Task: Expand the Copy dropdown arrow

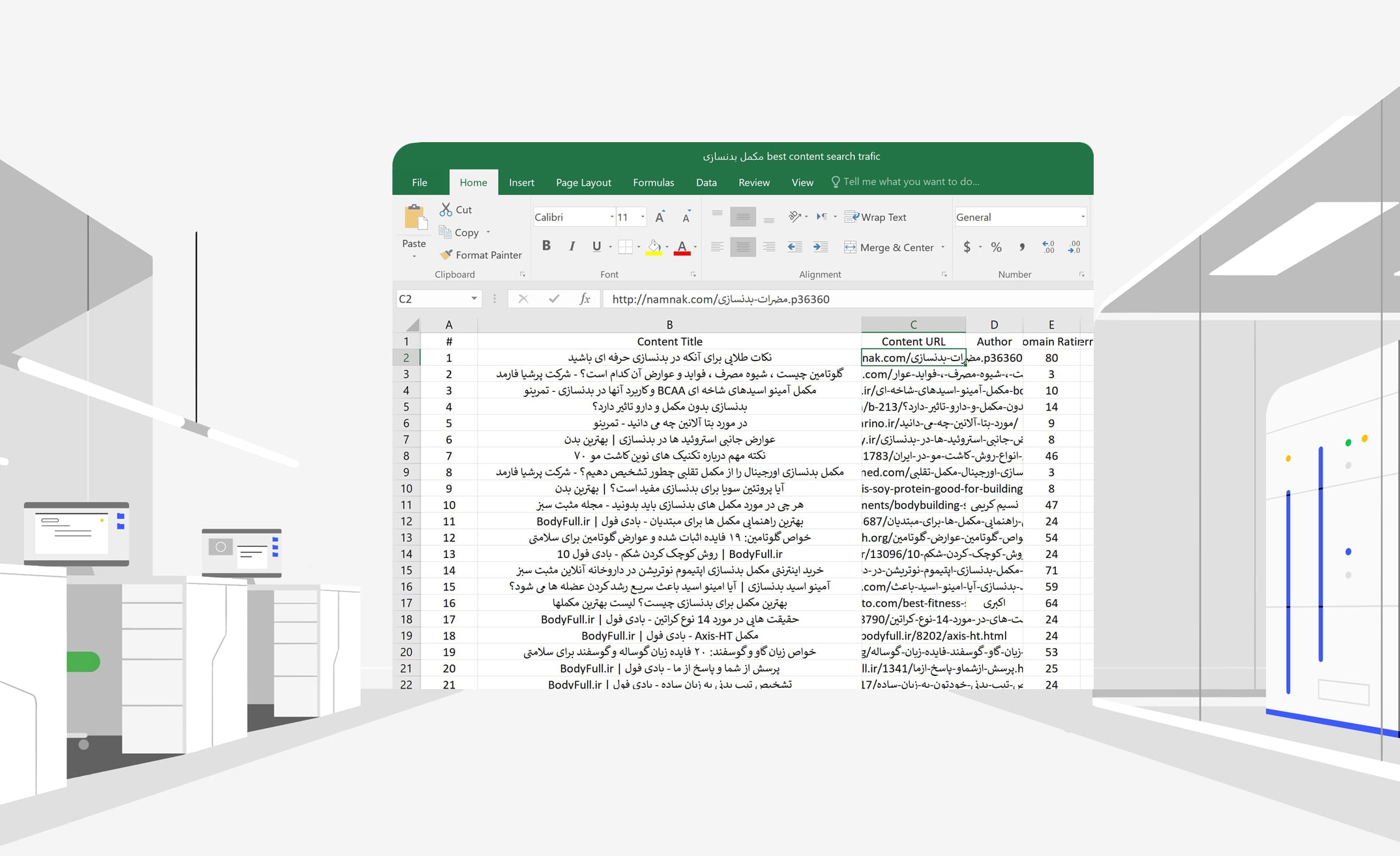Action: click(x=488, y=232)
